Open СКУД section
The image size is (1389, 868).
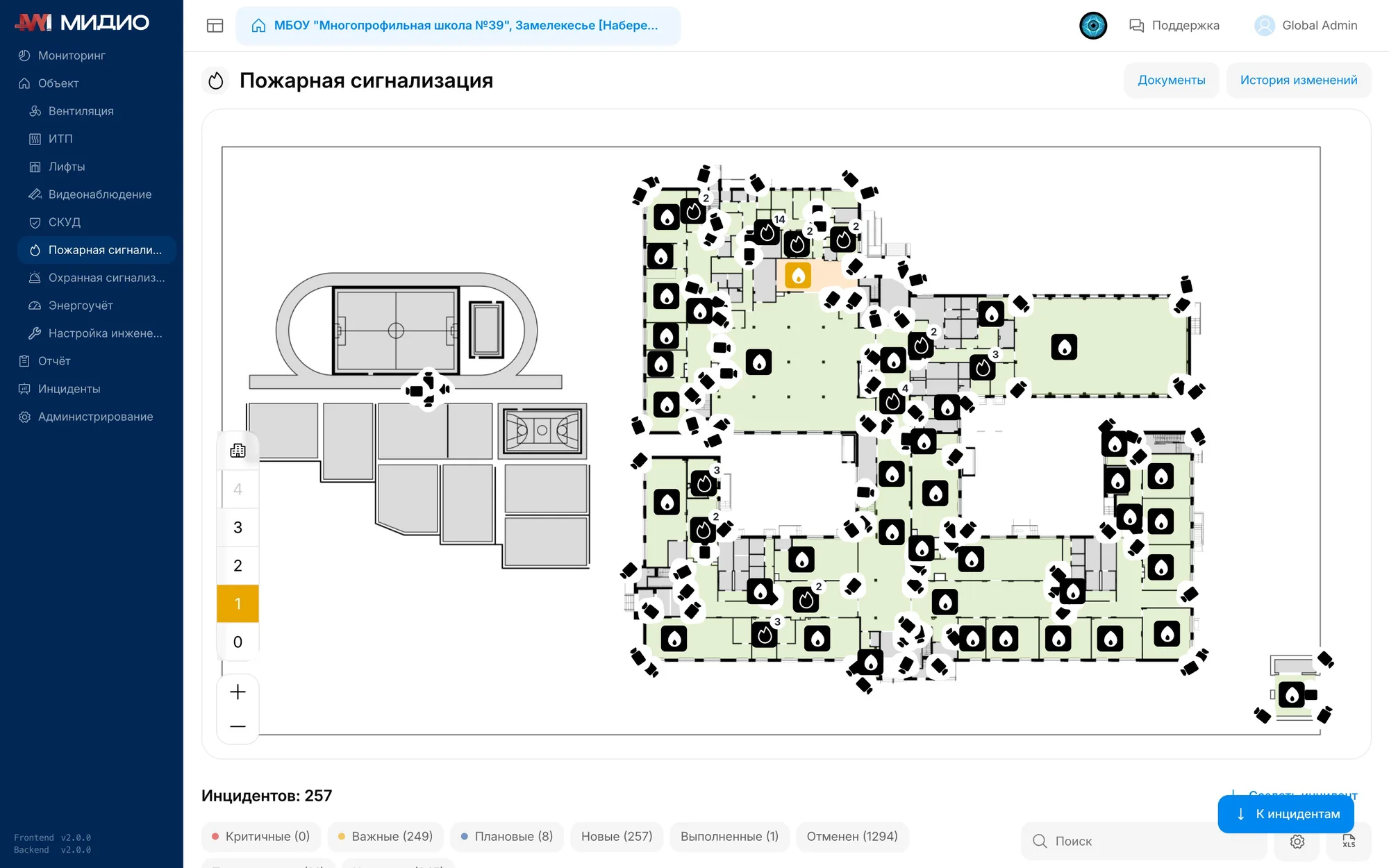coord(65,222)
